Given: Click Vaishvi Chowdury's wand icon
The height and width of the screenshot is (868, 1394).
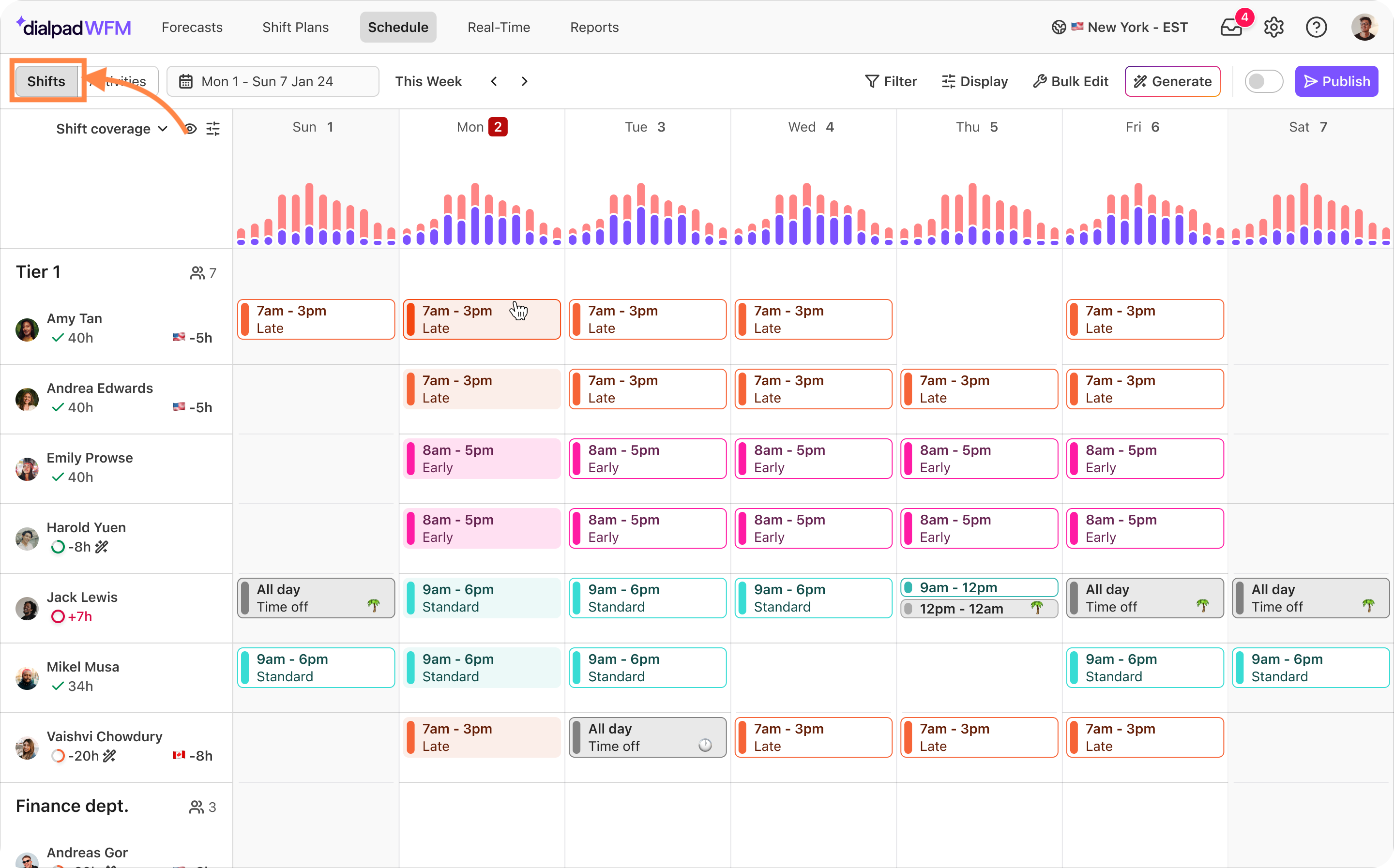Looking at the screenshot, I should pyautogui.click(x=109, y=755).
